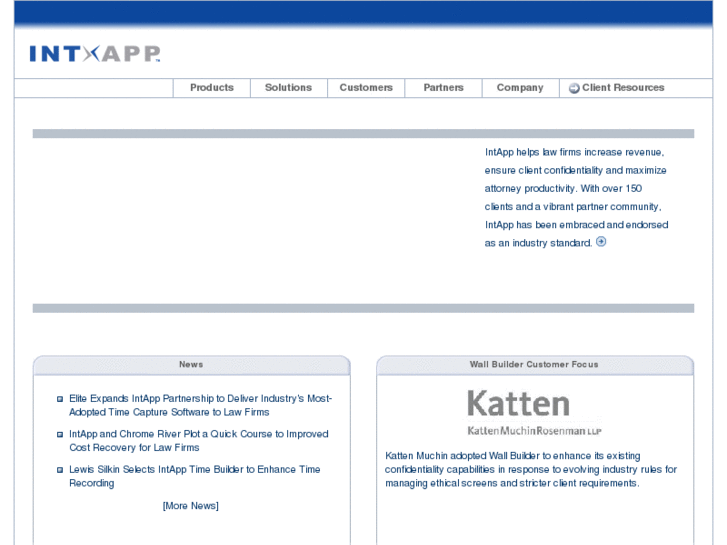Viewport: 727px width, 545px height.
Task: Open the Company menu
Action: coord(520,88)
